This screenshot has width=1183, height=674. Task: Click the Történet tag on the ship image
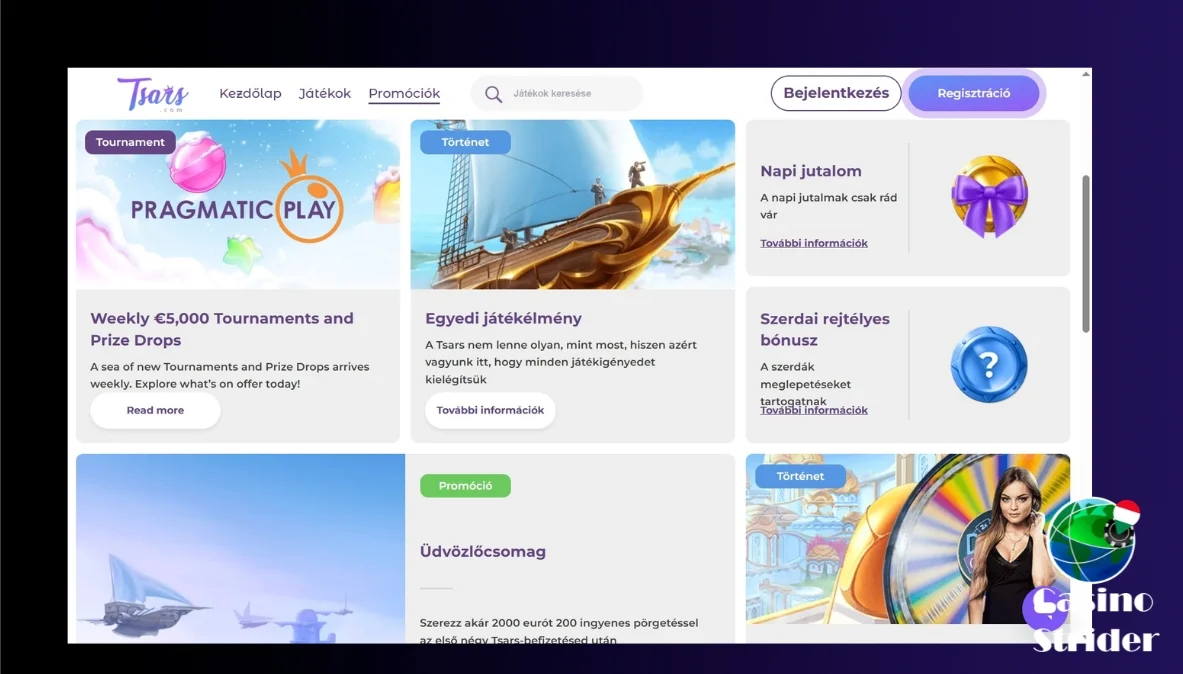[465, 142]
